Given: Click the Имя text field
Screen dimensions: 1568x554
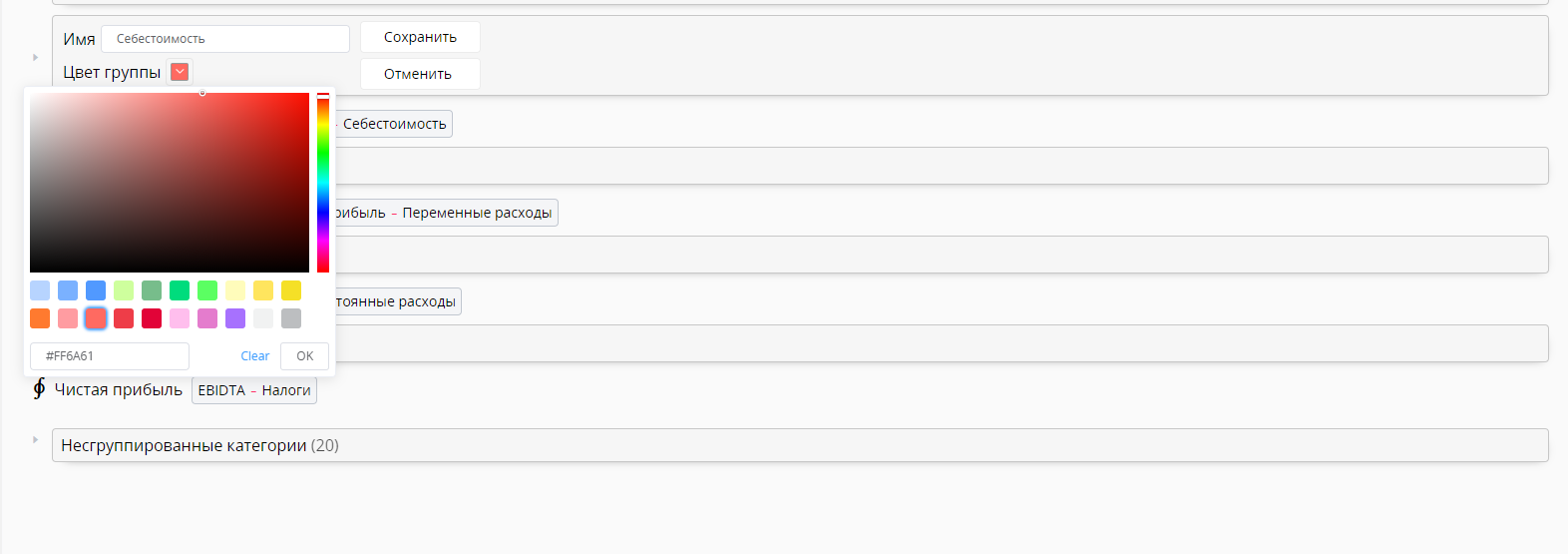Looking at the screenshot, I should [x=225, y=39].
